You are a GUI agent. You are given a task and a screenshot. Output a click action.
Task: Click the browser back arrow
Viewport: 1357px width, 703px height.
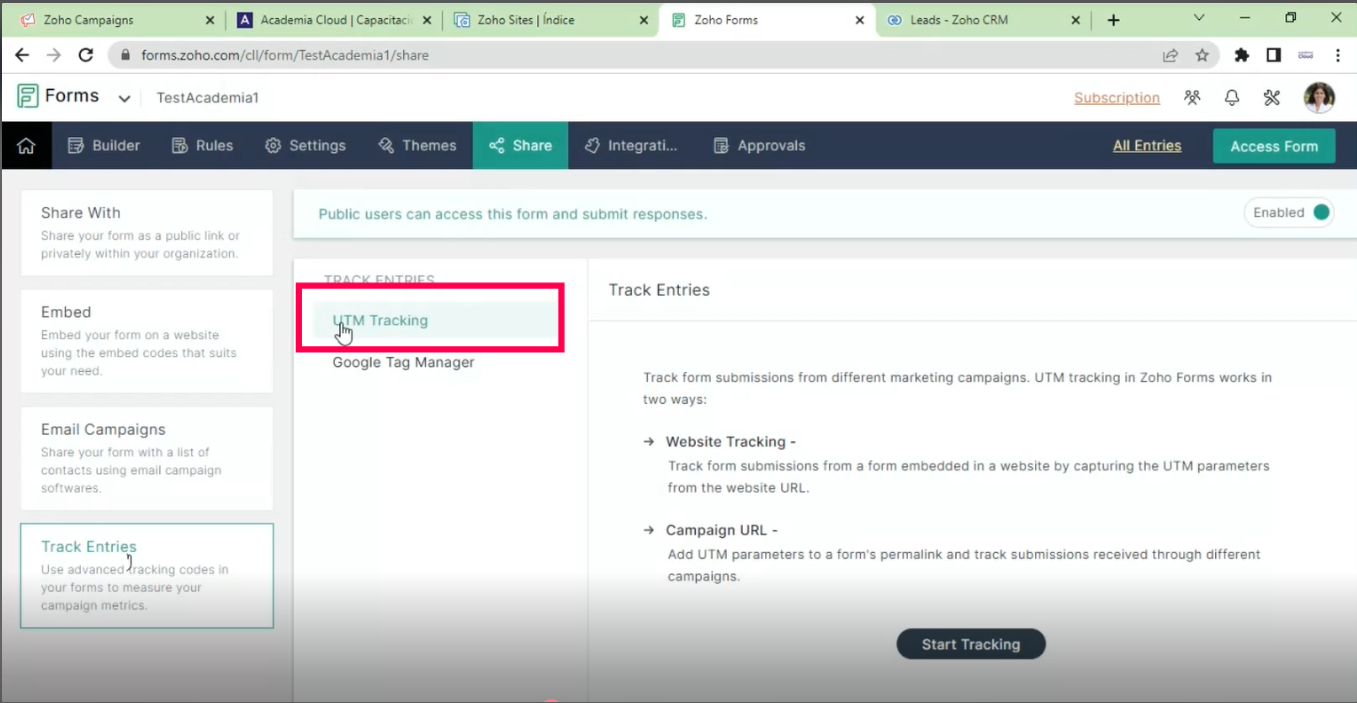point(22,56)
